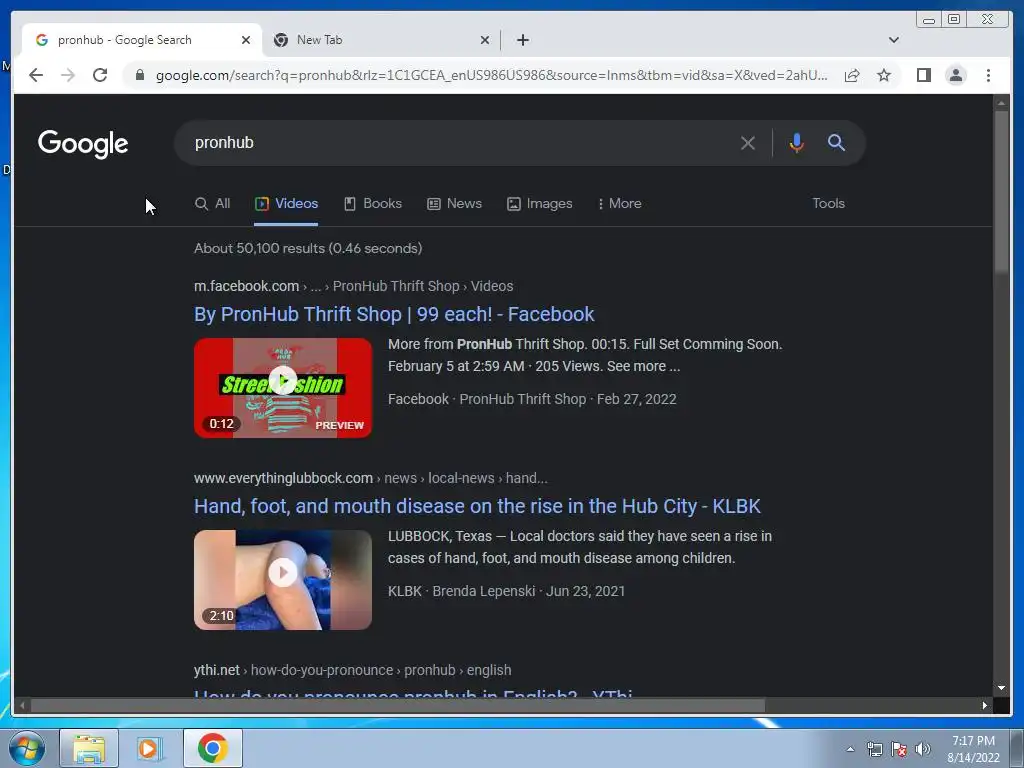Start voice search with microphone

[796, 142]
